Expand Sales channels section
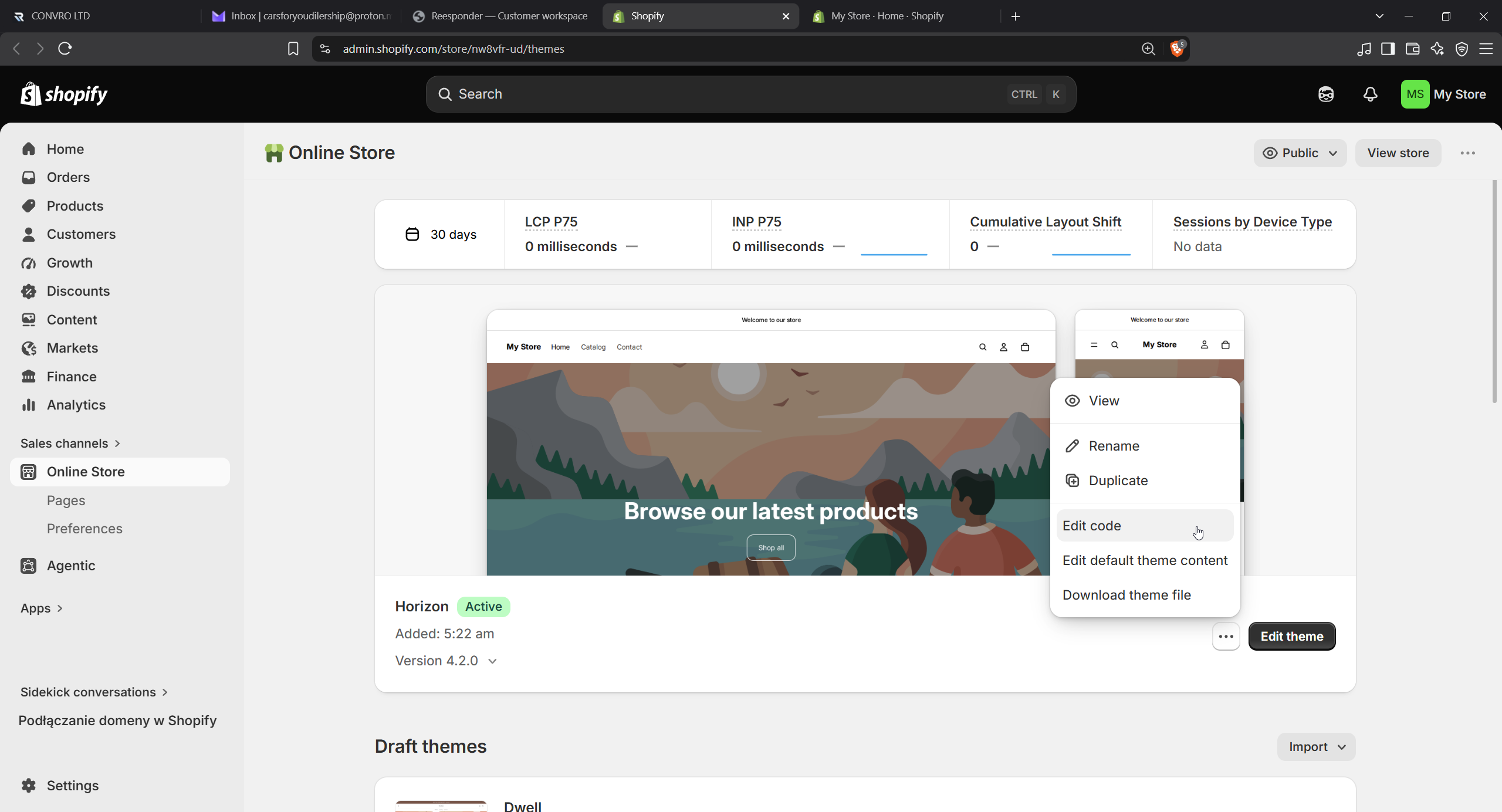The image size is (1502, 812). 70,444
